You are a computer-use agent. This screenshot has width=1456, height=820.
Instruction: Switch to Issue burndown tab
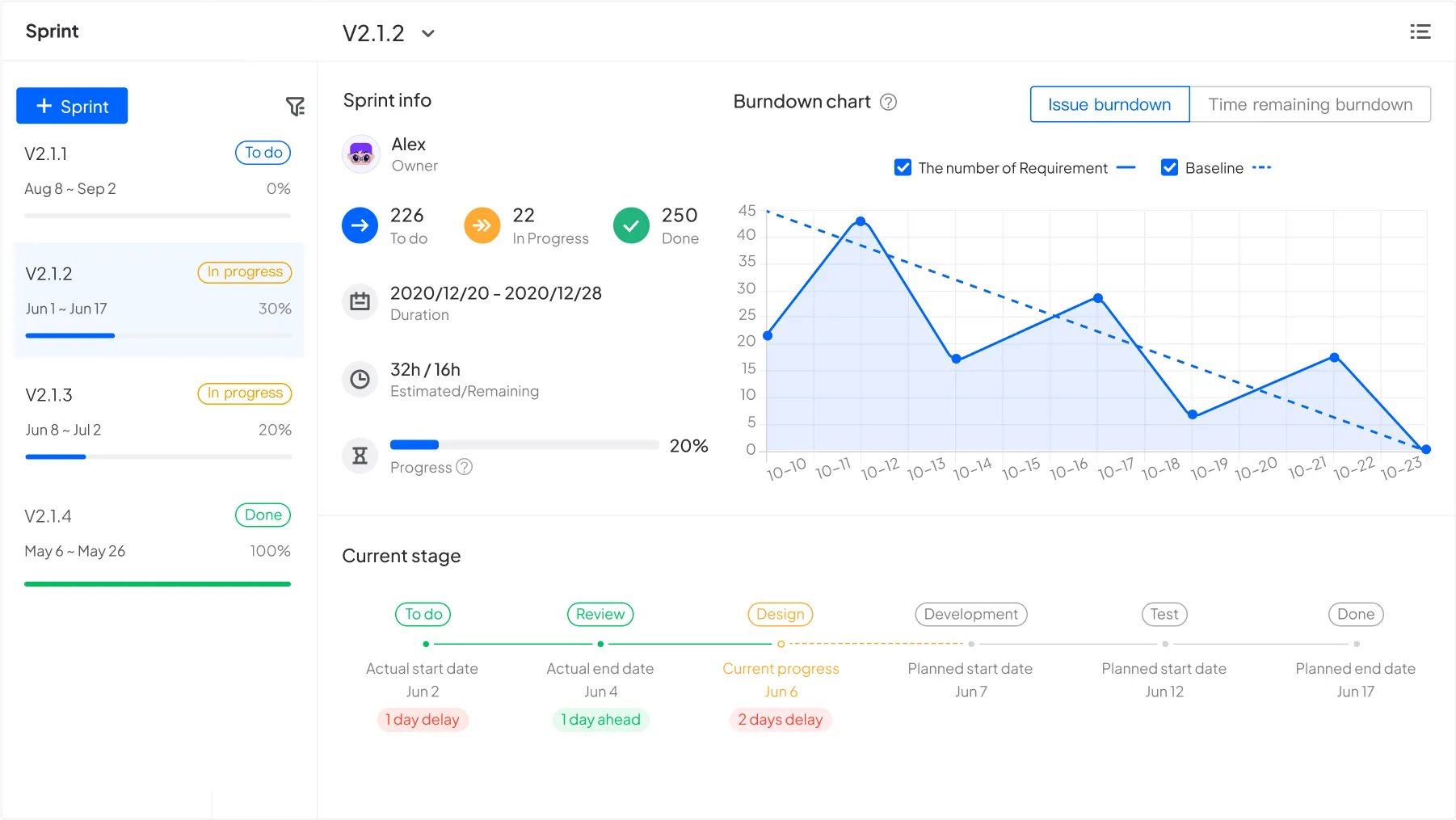1109,104
